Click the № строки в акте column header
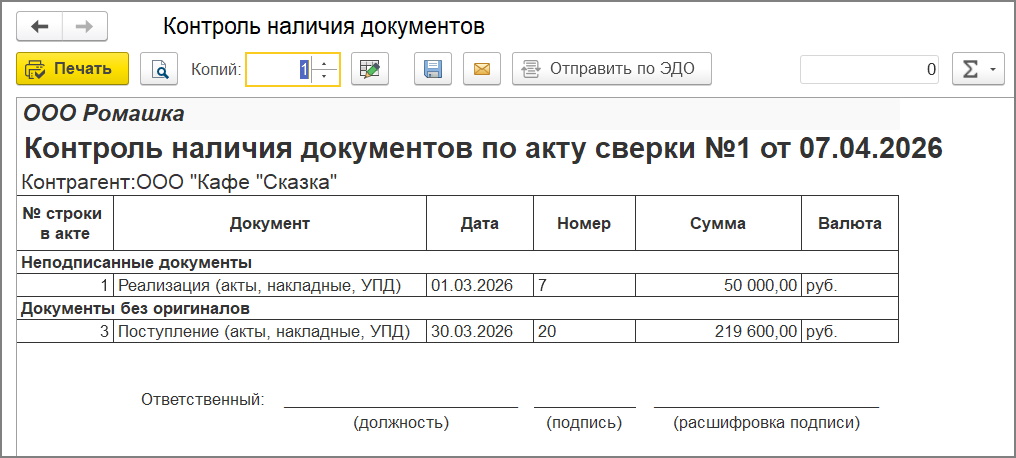 [65, 223]
